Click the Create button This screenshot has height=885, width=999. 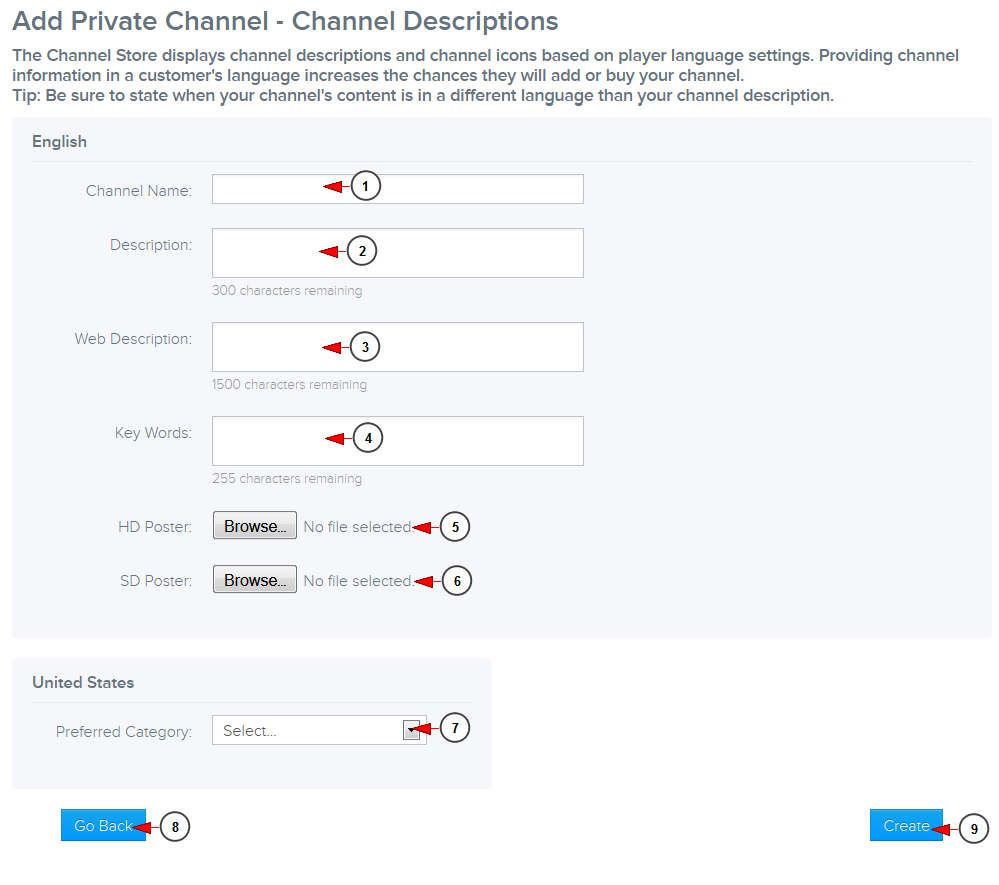coord(906,825)
